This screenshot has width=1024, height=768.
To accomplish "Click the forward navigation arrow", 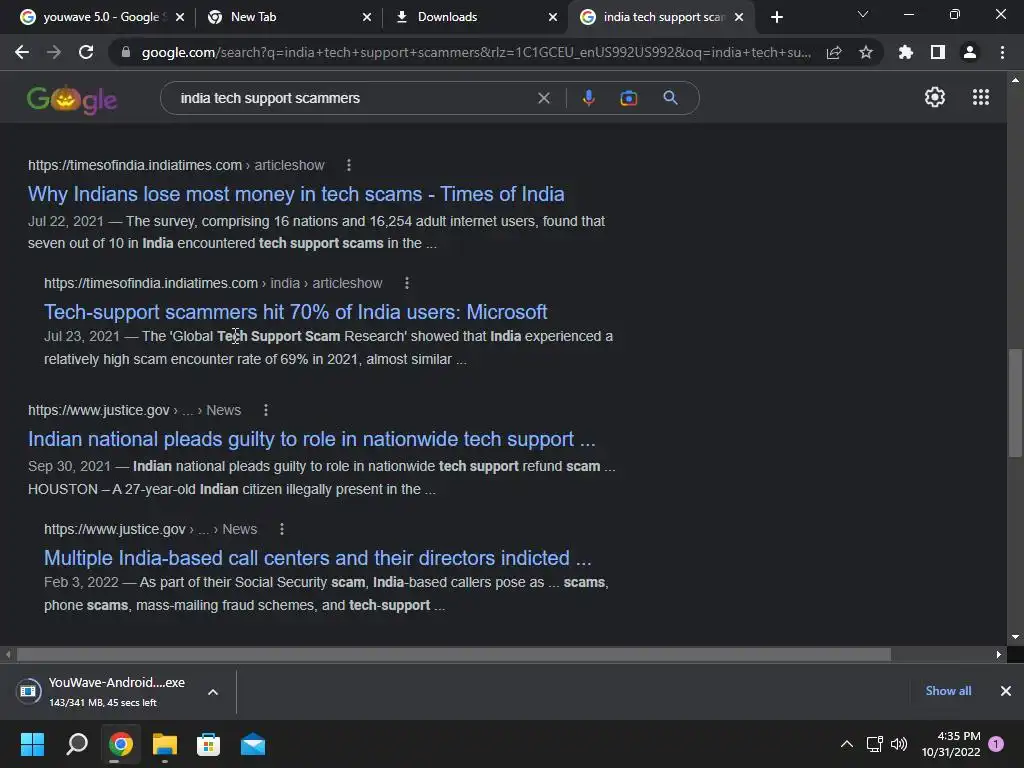I will point(54,52).
